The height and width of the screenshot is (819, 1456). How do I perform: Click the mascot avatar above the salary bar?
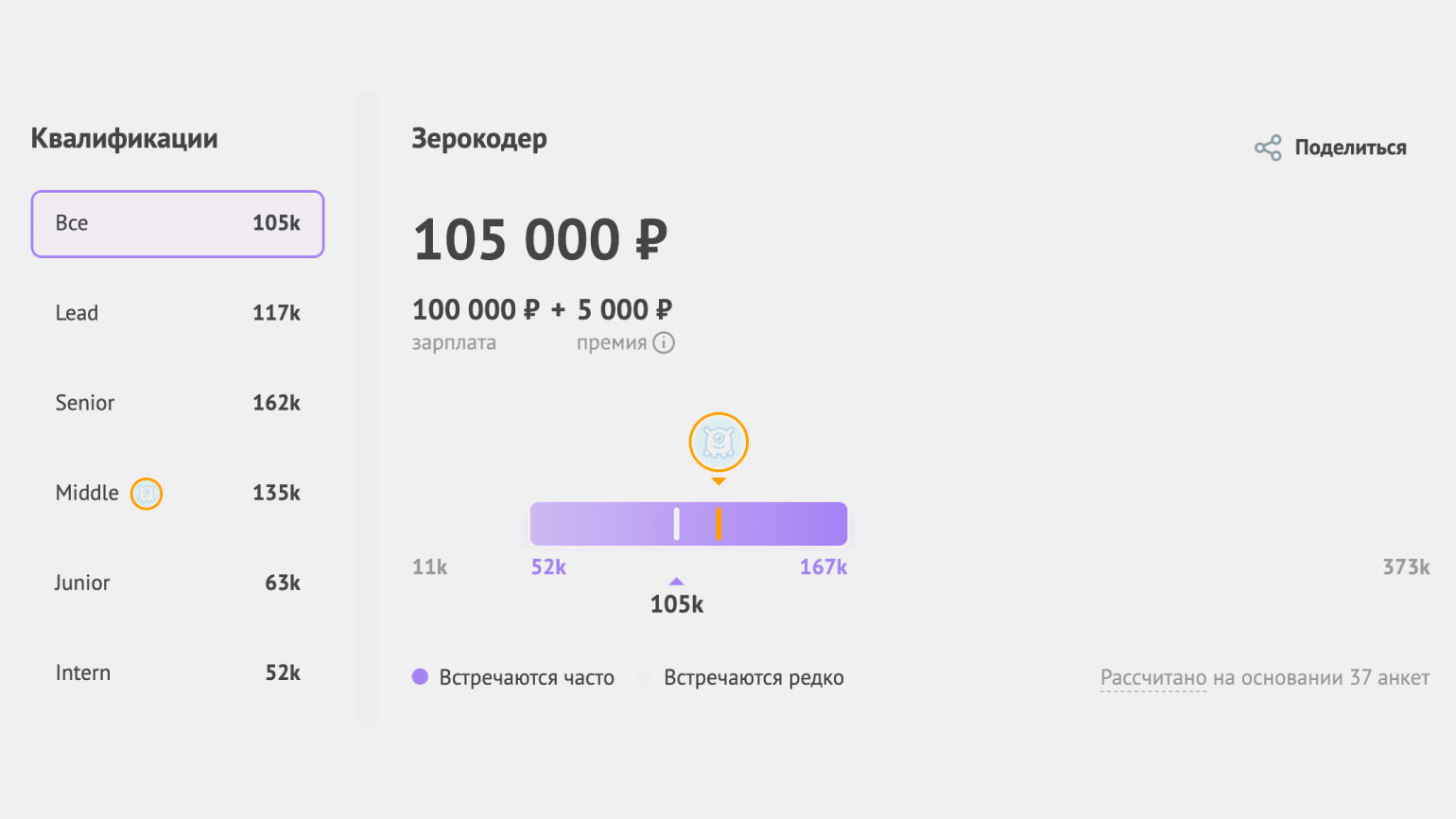click(719, 442)
